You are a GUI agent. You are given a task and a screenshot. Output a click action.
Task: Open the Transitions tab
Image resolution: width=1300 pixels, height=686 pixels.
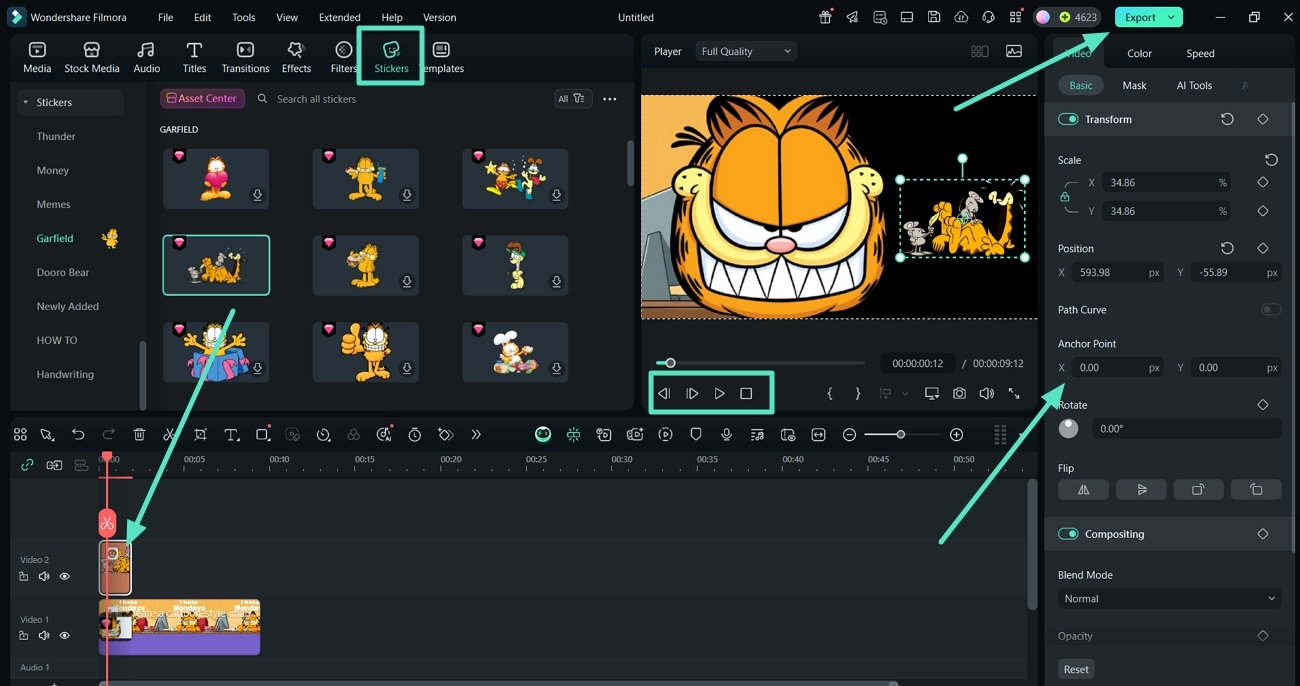coord(245,57)
